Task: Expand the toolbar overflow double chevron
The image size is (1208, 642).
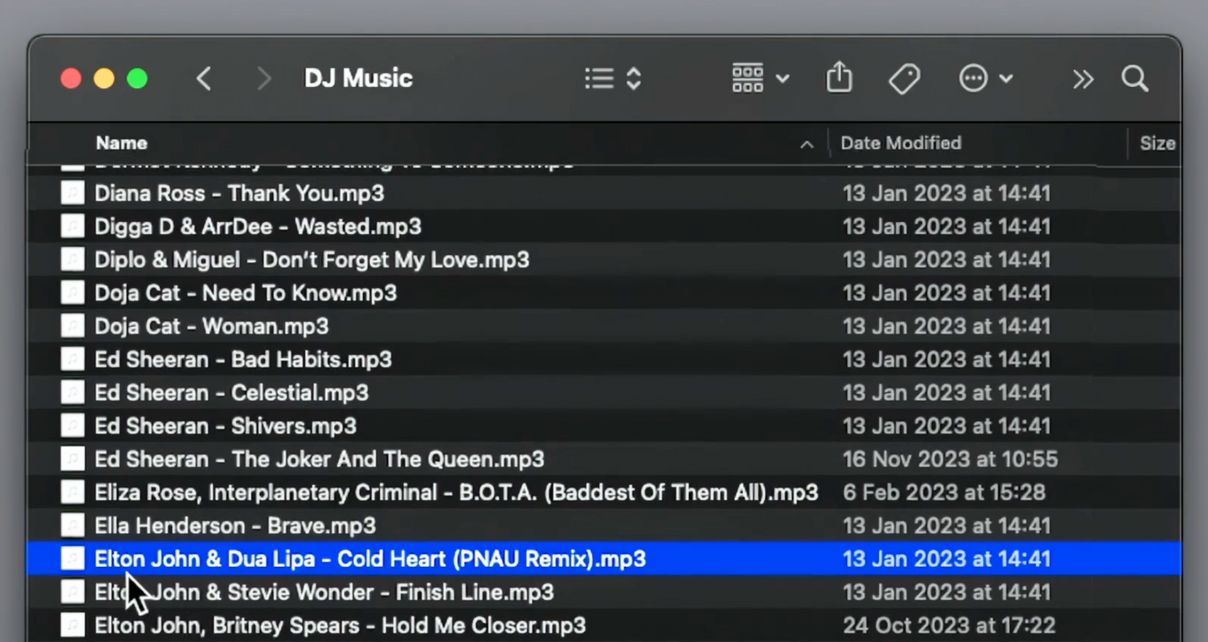Action: click(1083, 79)
